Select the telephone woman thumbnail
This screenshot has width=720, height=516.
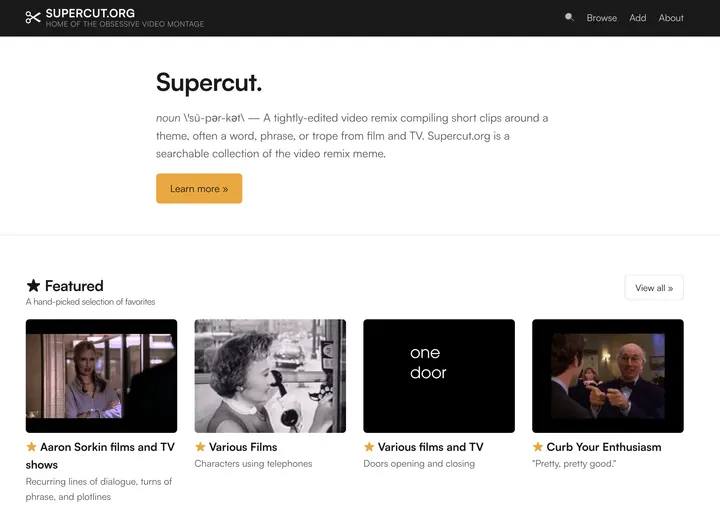point(270,376)
